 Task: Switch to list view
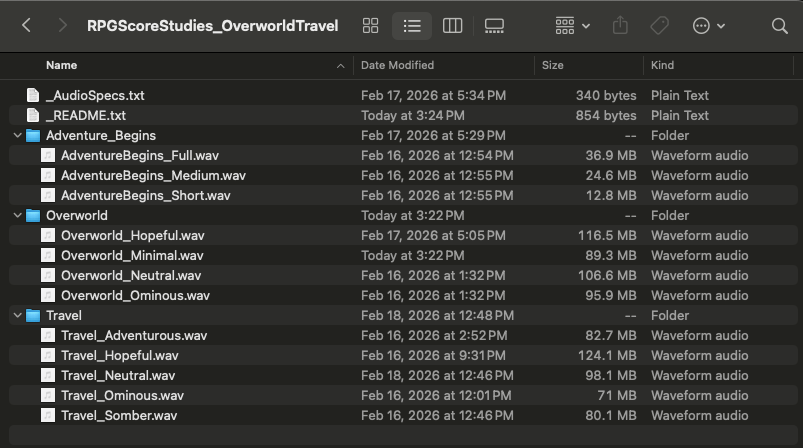tap(411, 26)
